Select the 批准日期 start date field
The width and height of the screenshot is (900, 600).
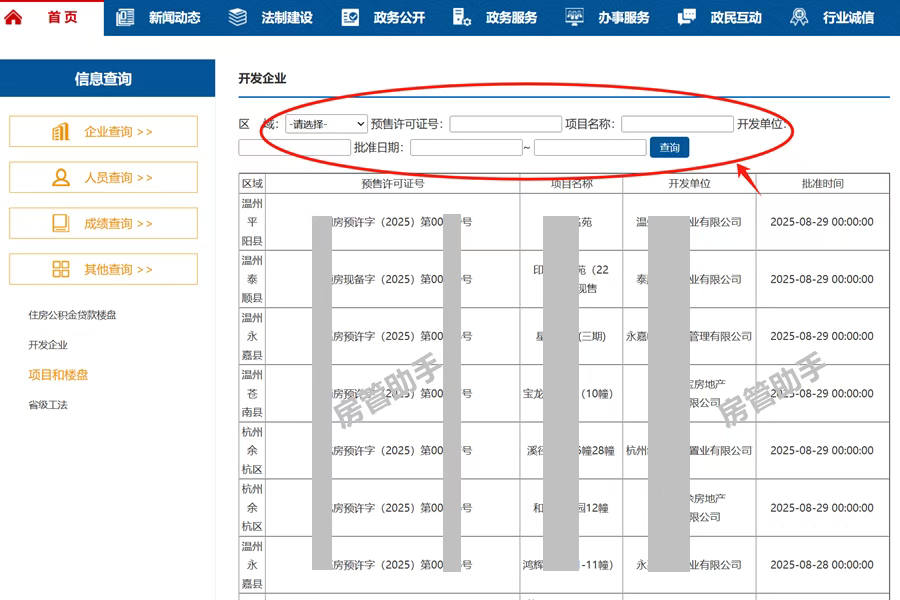click(466, 148)
